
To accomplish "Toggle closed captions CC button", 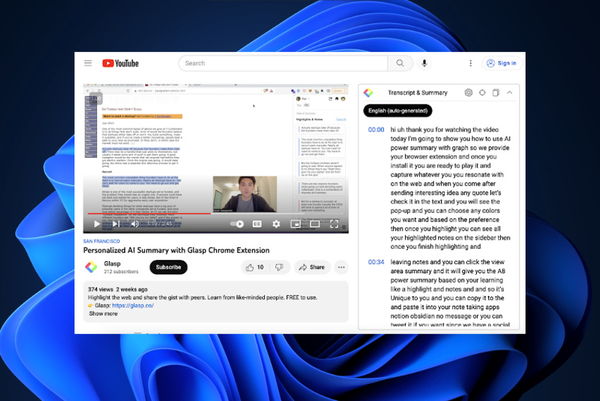I will click(x=257, y=224).
